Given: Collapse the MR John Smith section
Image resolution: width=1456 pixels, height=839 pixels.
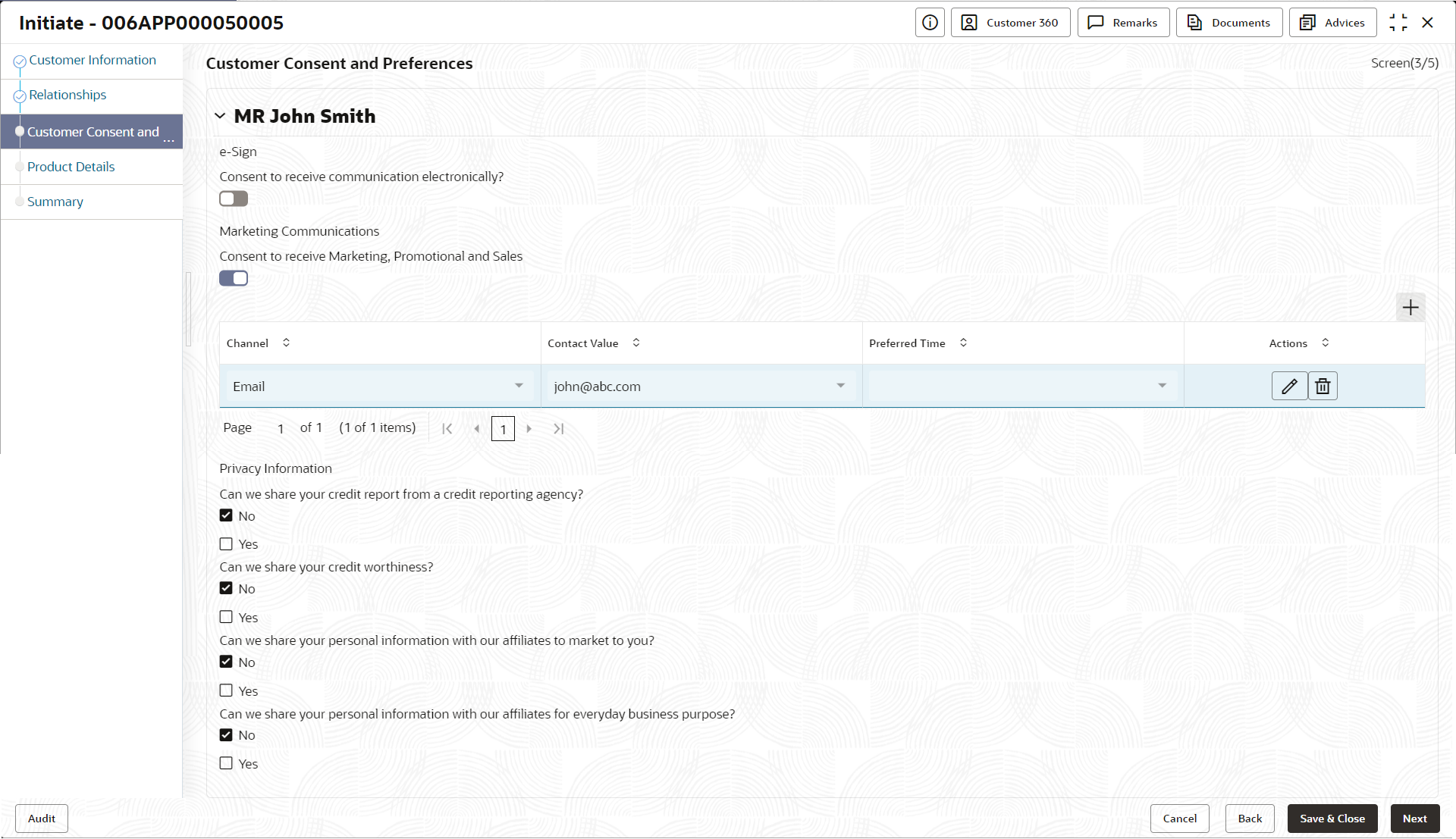Looking at the screenshot, I should pos(220,116).
